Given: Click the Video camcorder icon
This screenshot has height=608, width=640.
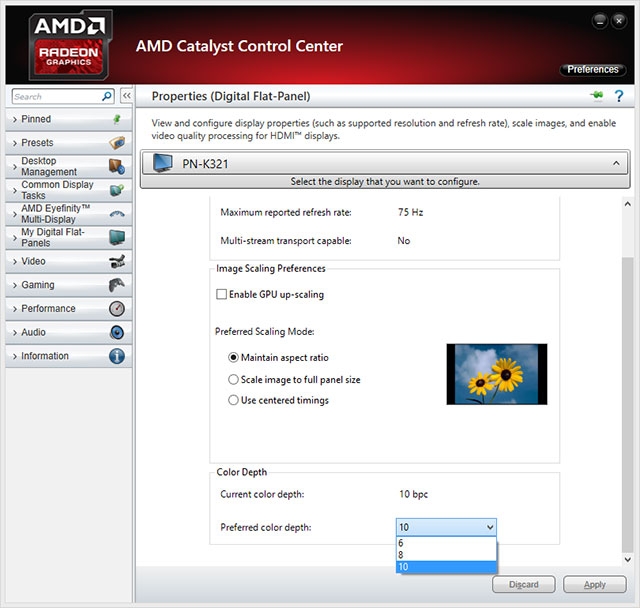Looking at the screenshot, I should (117, 261).
